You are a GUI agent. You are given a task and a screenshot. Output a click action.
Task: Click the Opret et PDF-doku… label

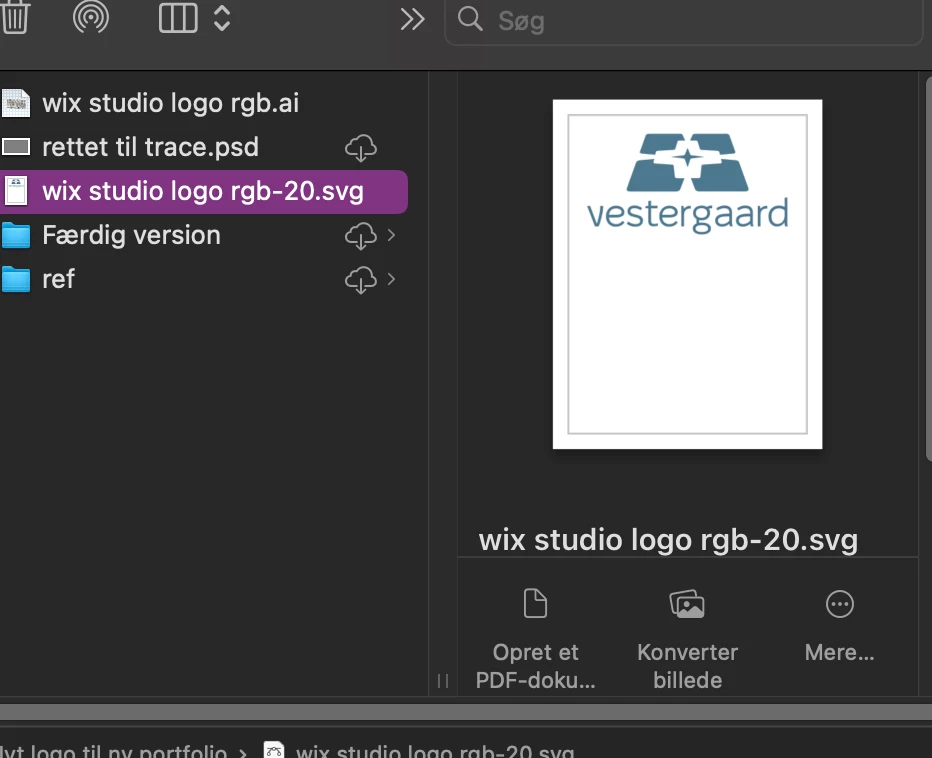[x=536, y=666]
